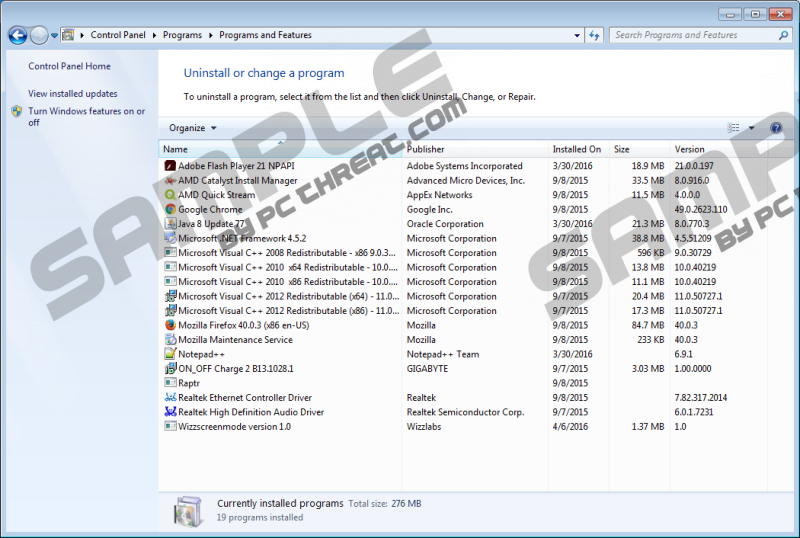Expand the change view options arrow
The width and height of the screenshot is (800, 538).
(x=750, y=128)
